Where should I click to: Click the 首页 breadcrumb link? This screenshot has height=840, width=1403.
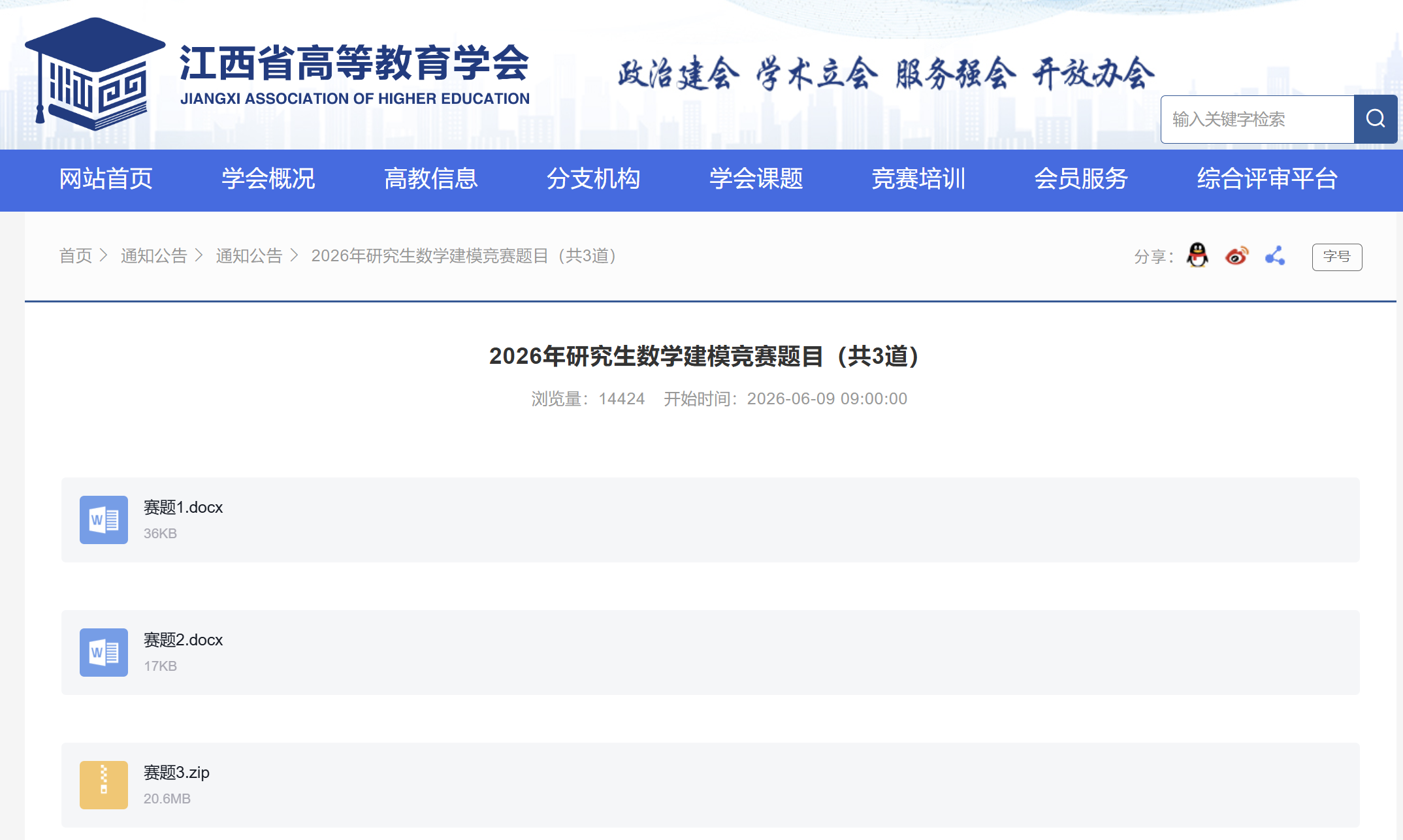coord(76,255)
